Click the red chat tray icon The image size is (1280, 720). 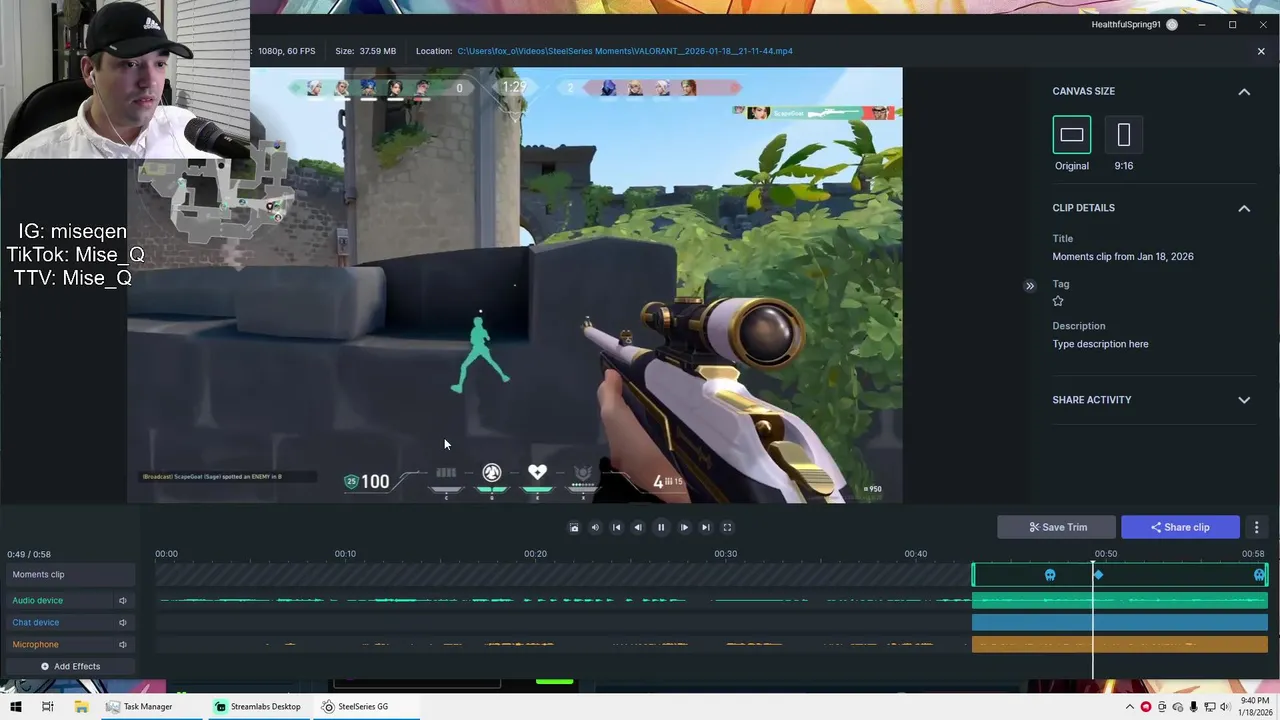pyautogui.click(x=1146, y=707)
